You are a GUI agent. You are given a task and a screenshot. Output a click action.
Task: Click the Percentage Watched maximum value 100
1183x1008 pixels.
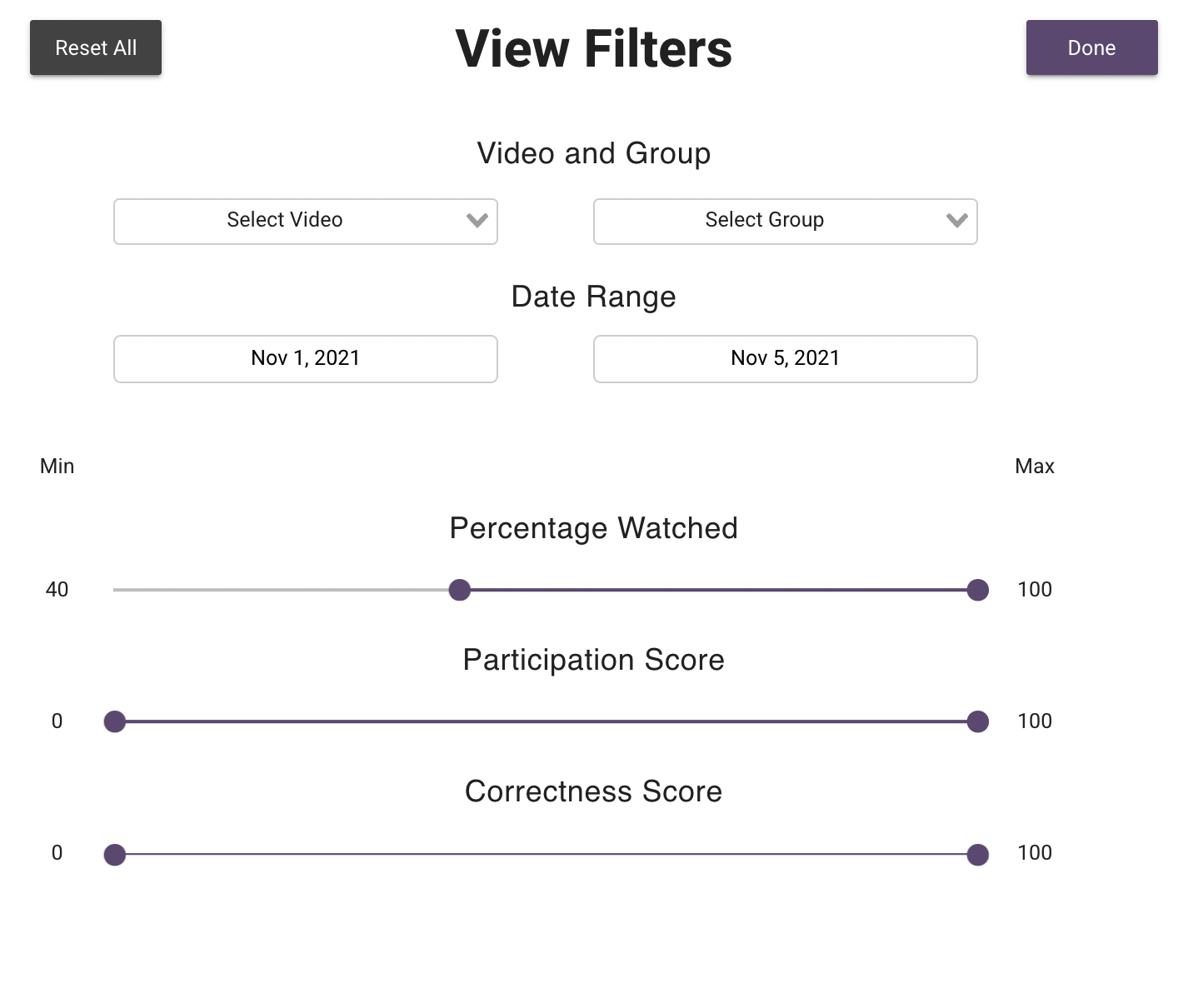pyautogui.click(x=1035, y=590)
